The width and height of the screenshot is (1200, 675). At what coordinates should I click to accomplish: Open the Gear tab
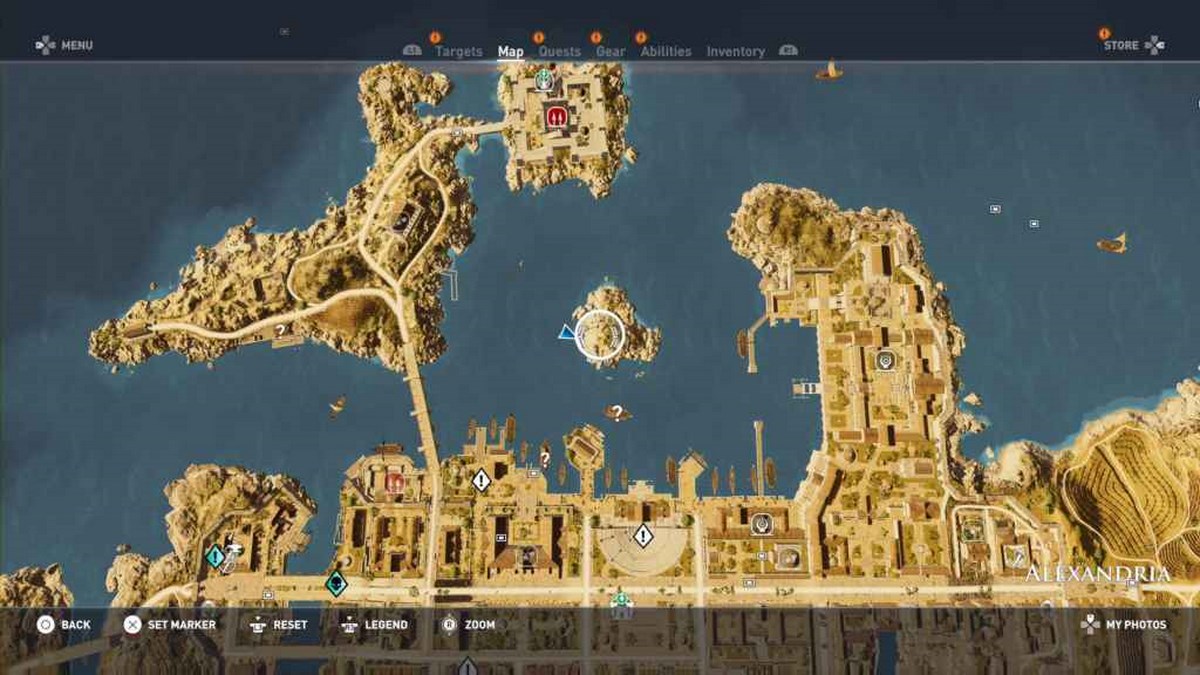pyautogui.click(x=610, y=52)
